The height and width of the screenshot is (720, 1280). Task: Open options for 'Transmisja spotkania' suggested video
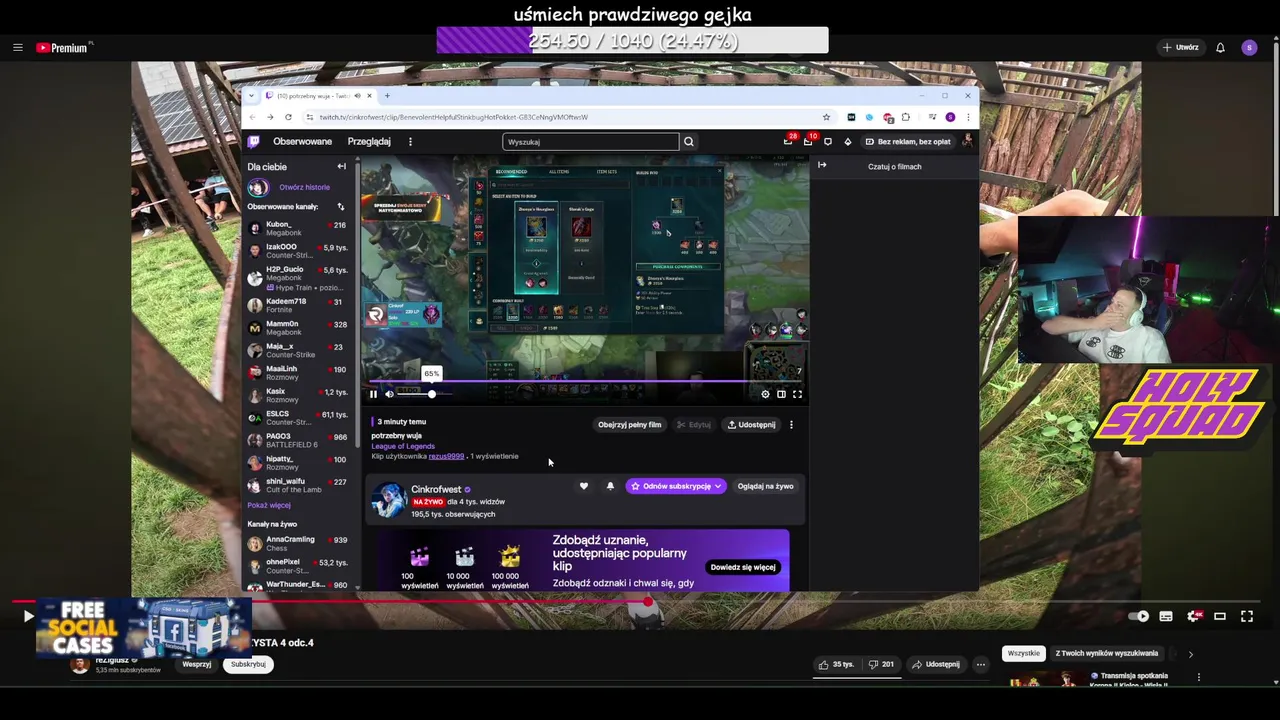click(1198, 677)
